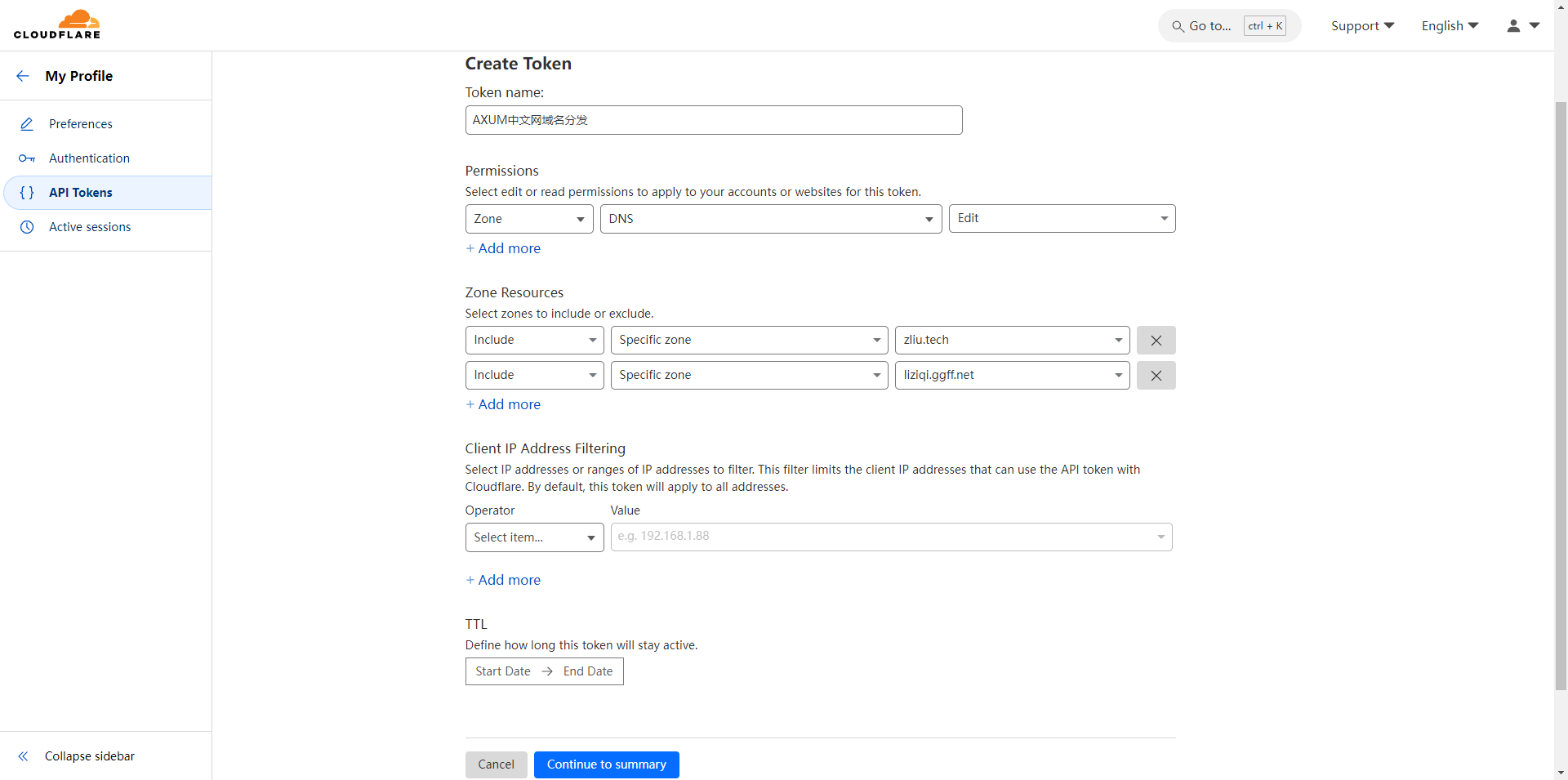Add more under Zone Resources
This screenshot has height=780, width=1568.
pos(503,404)
